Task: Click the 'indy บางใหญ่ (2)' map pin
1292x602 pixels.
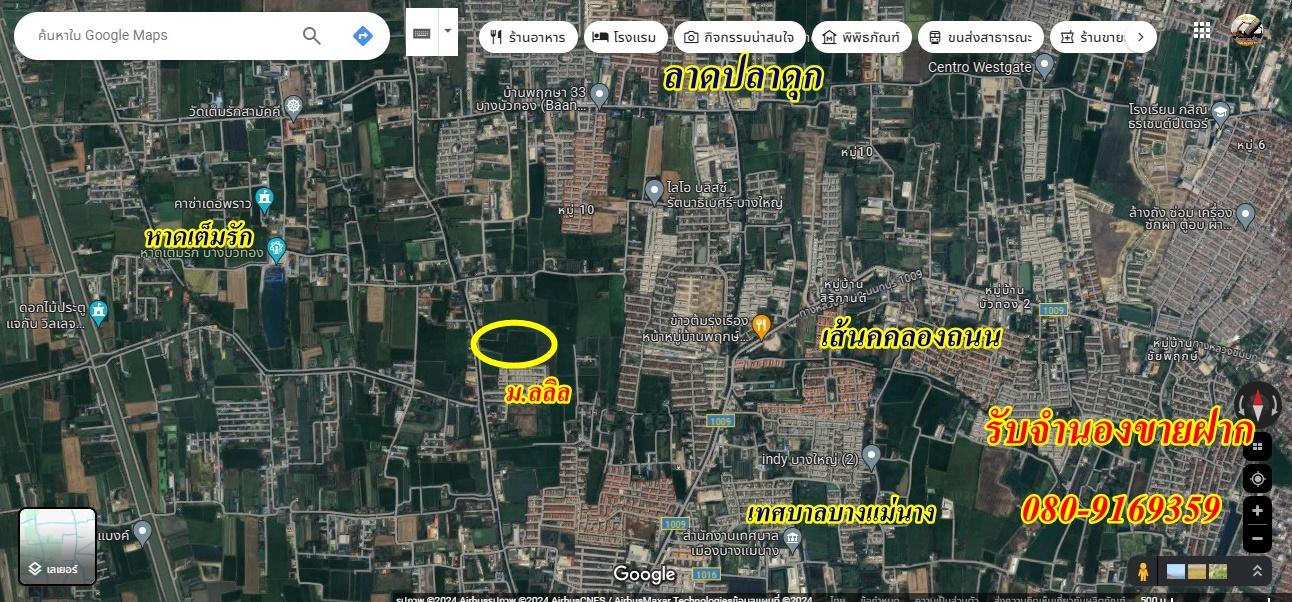Action: (x=871, y=456)
